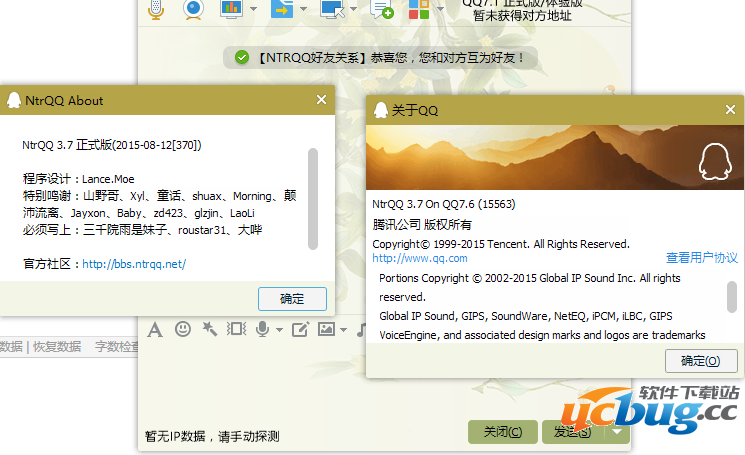Viewport: 745px width, 455px height.
Task: Open font settings with the A icon
Action: click(x=155, y=328)
